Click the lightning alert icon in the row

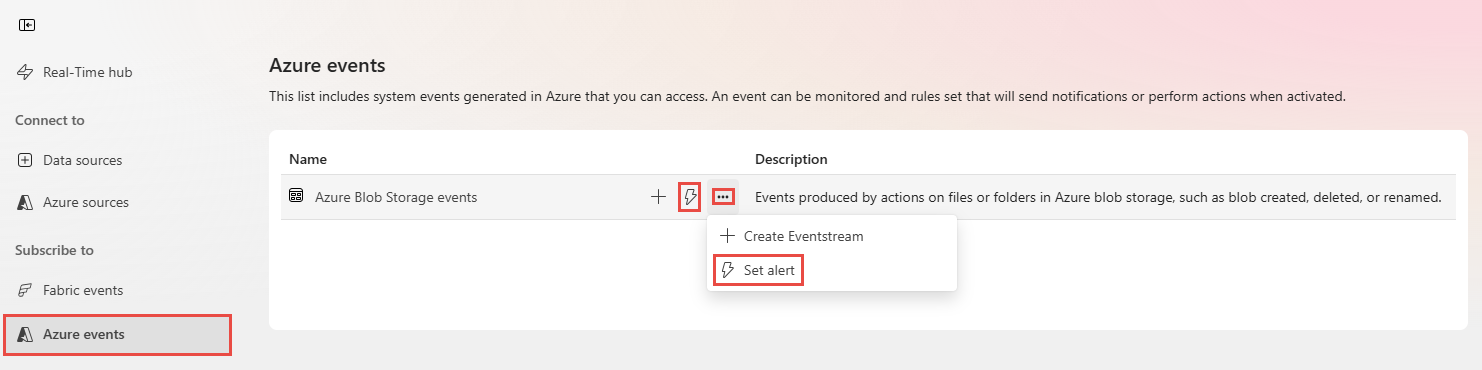click(x=689, y=197)
